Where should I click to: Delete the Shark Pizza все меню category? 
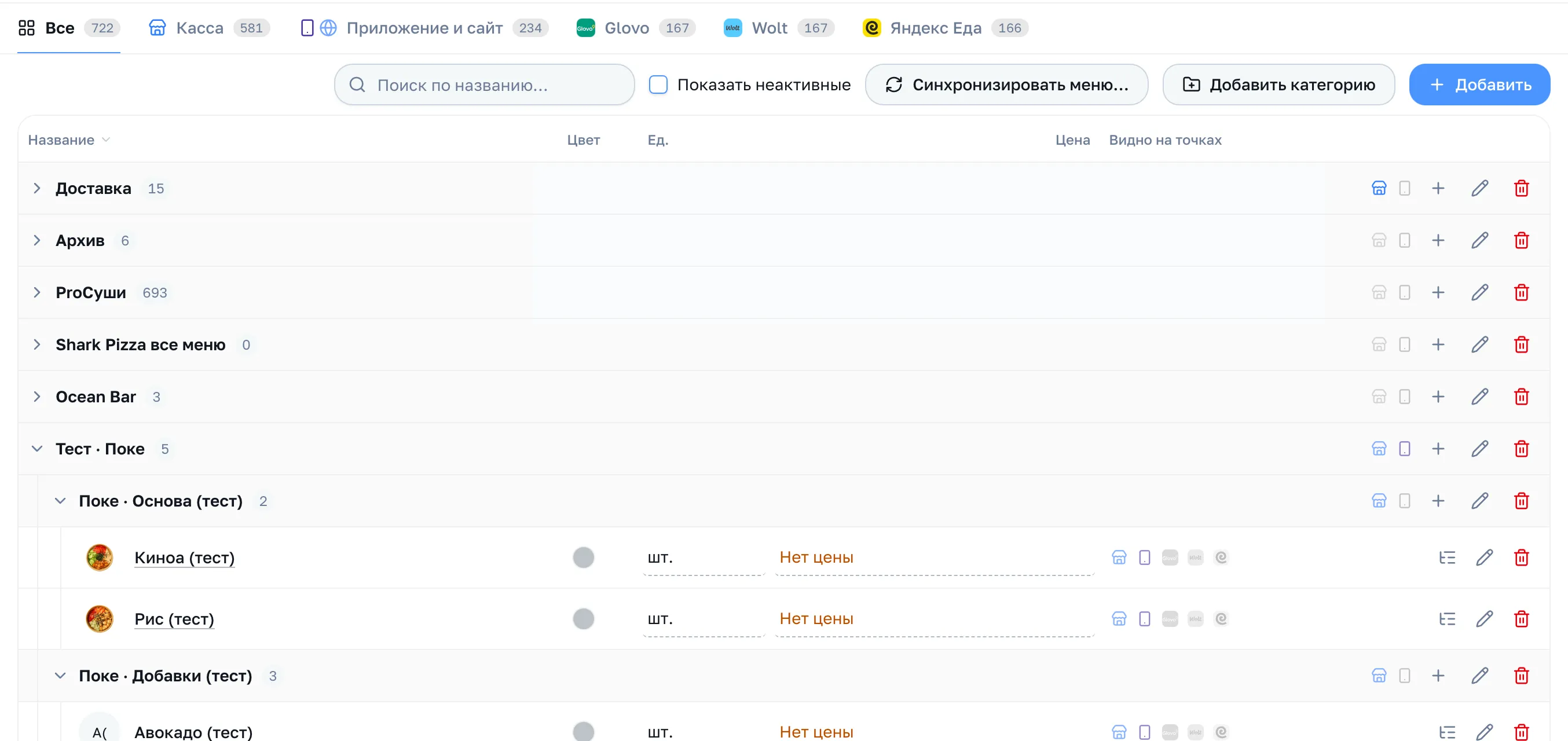(1521, 344)
